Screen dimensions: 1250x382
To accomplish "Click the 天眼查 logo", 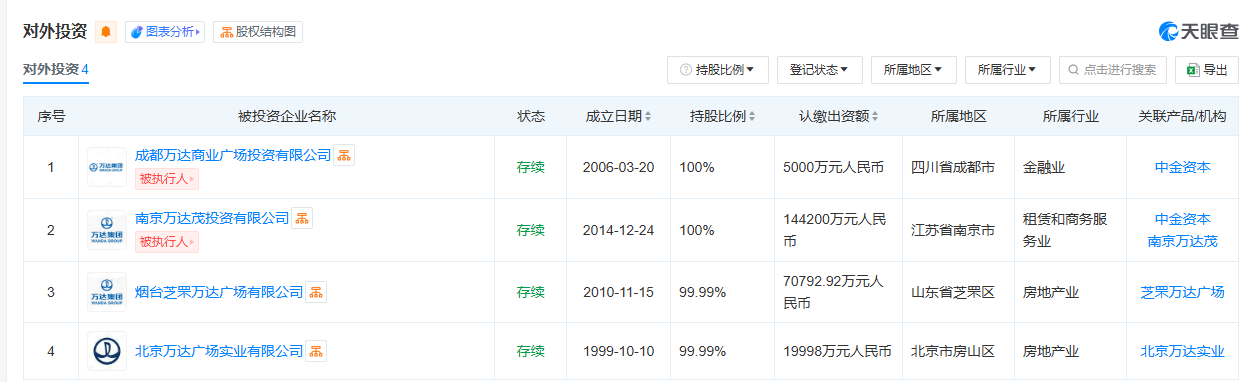I will pos(1198,31).
